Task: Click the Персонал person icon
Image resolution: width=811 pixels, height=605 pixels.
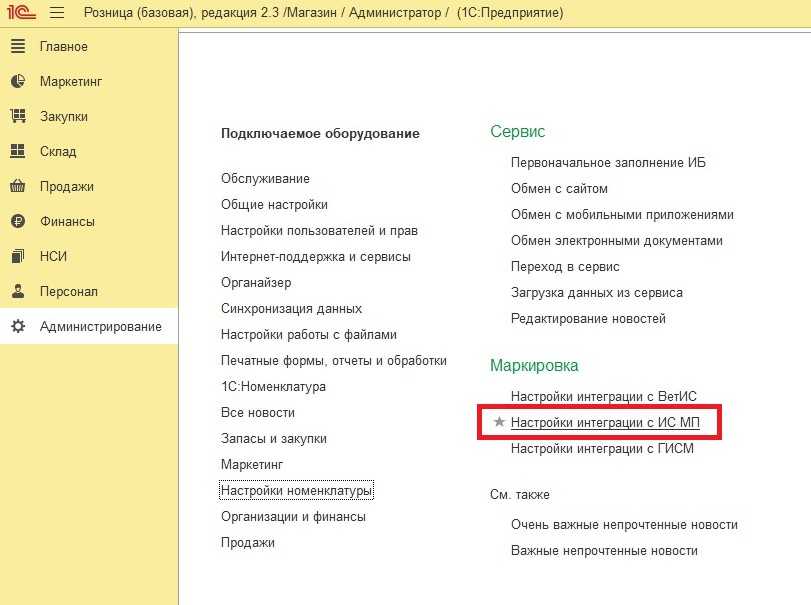Action: point(18,292)
